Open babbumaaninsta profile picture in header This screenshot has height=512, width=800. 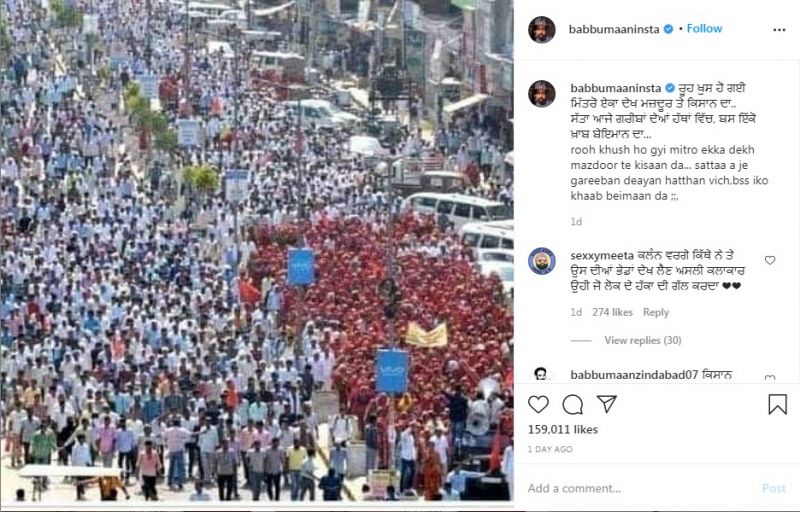coord(542,30)
